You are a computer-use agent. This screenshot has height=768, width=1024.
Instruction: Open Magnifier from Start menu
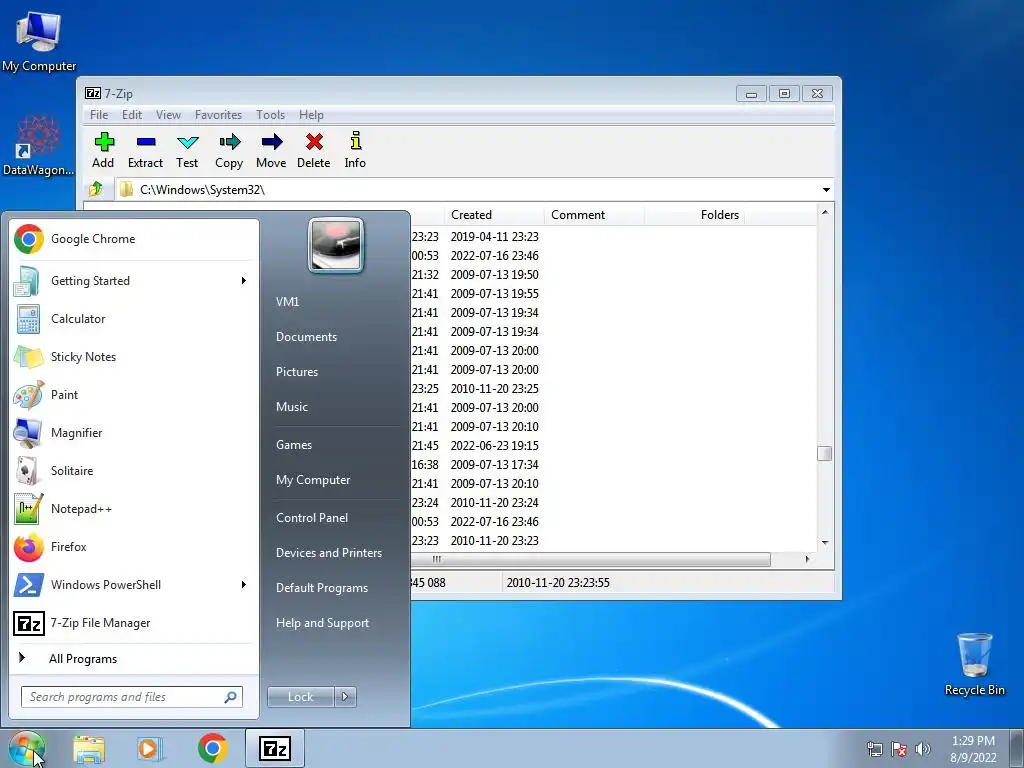tap(134, 432)
